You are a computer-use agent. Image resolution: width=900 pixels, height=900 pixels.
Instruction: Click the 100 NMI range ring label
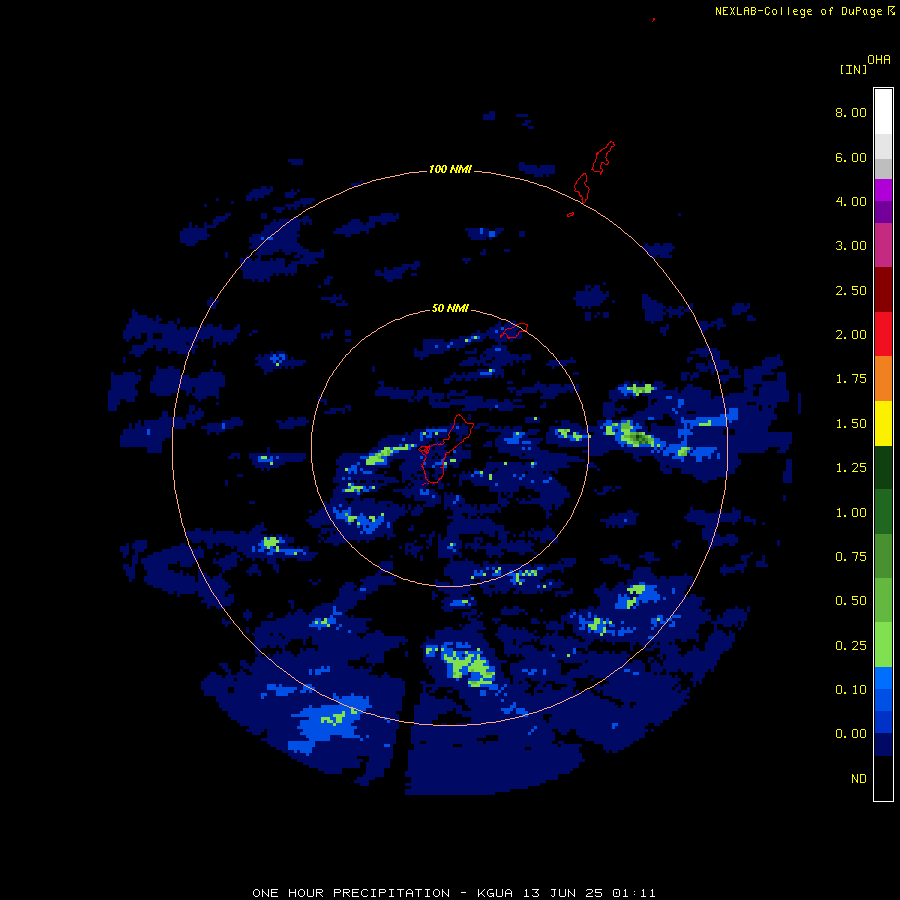tap(450, 169)
